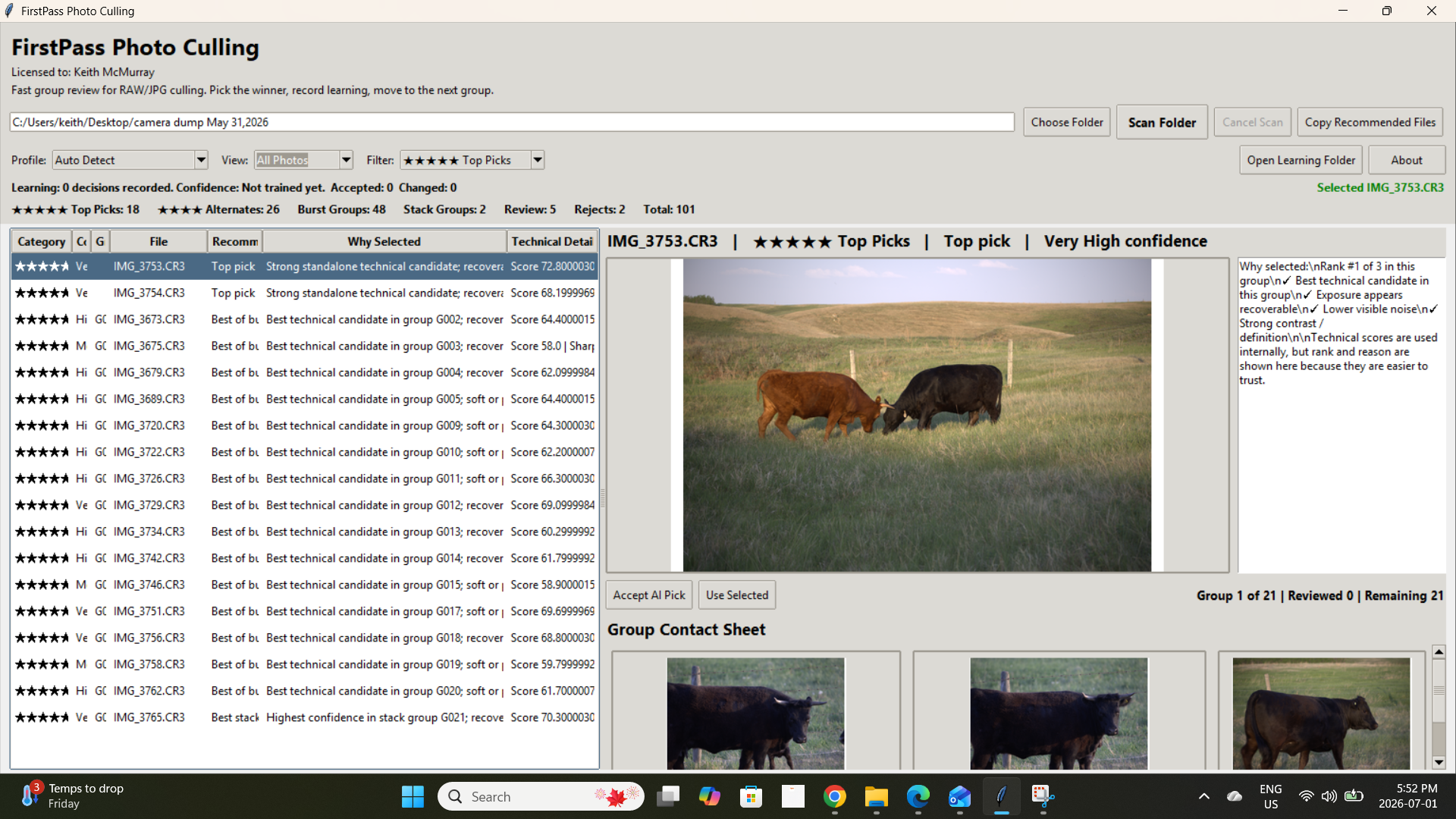Show hidden system tray icons

(1204, 796)
